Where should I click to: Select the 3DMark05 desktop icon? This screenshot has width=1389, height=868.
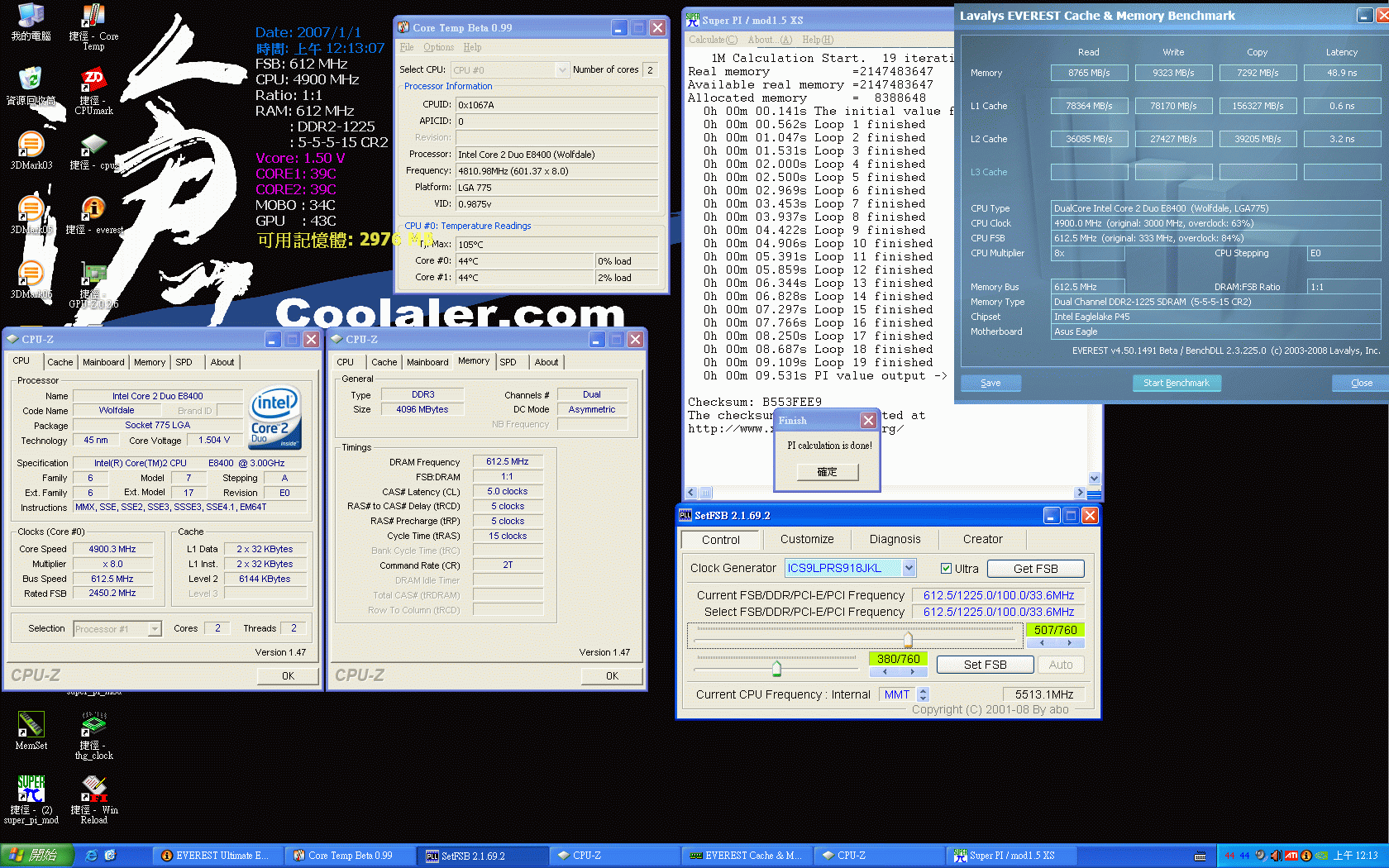tap(31, 215)
